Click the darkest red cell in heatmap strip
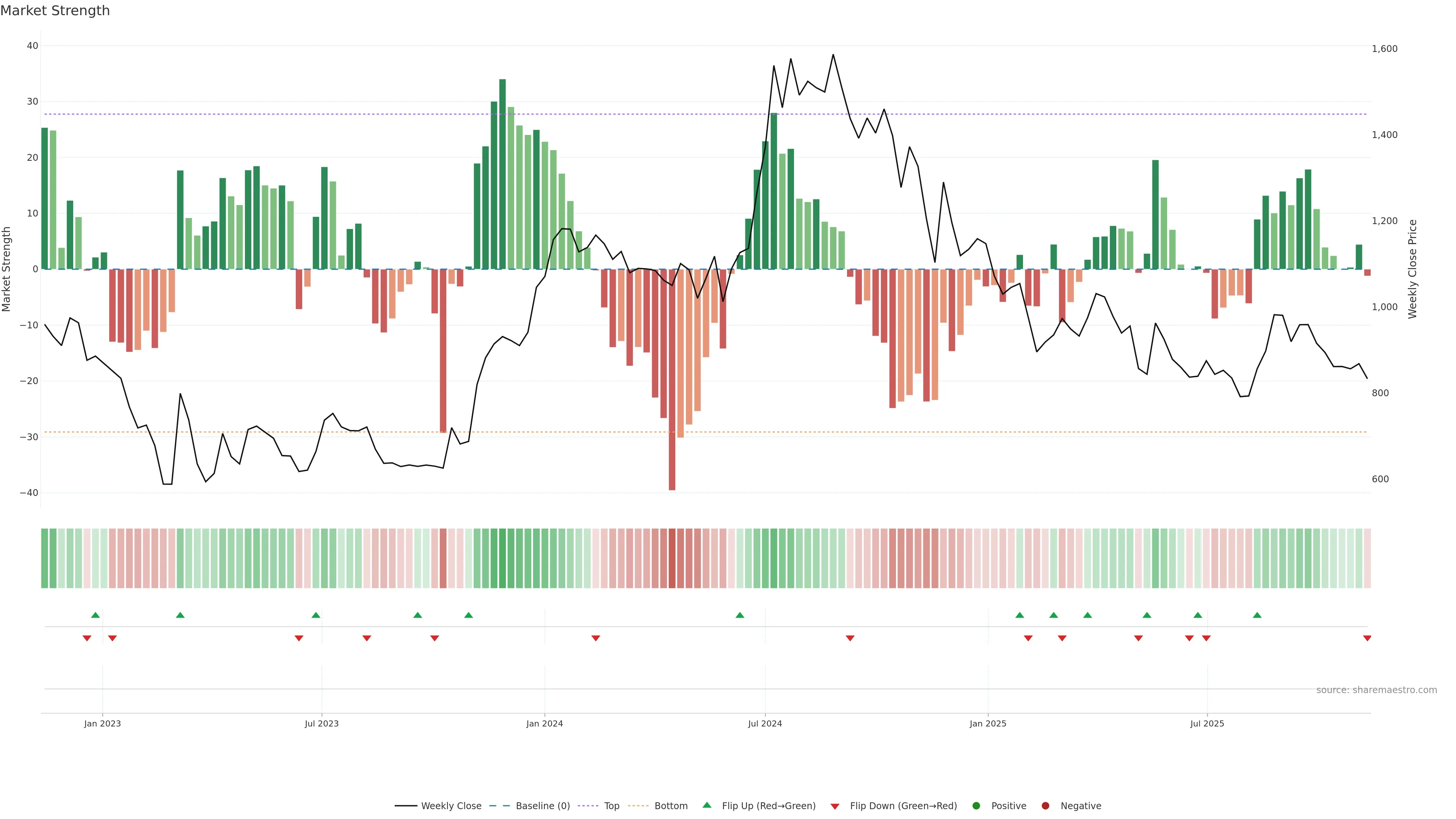 672,559
